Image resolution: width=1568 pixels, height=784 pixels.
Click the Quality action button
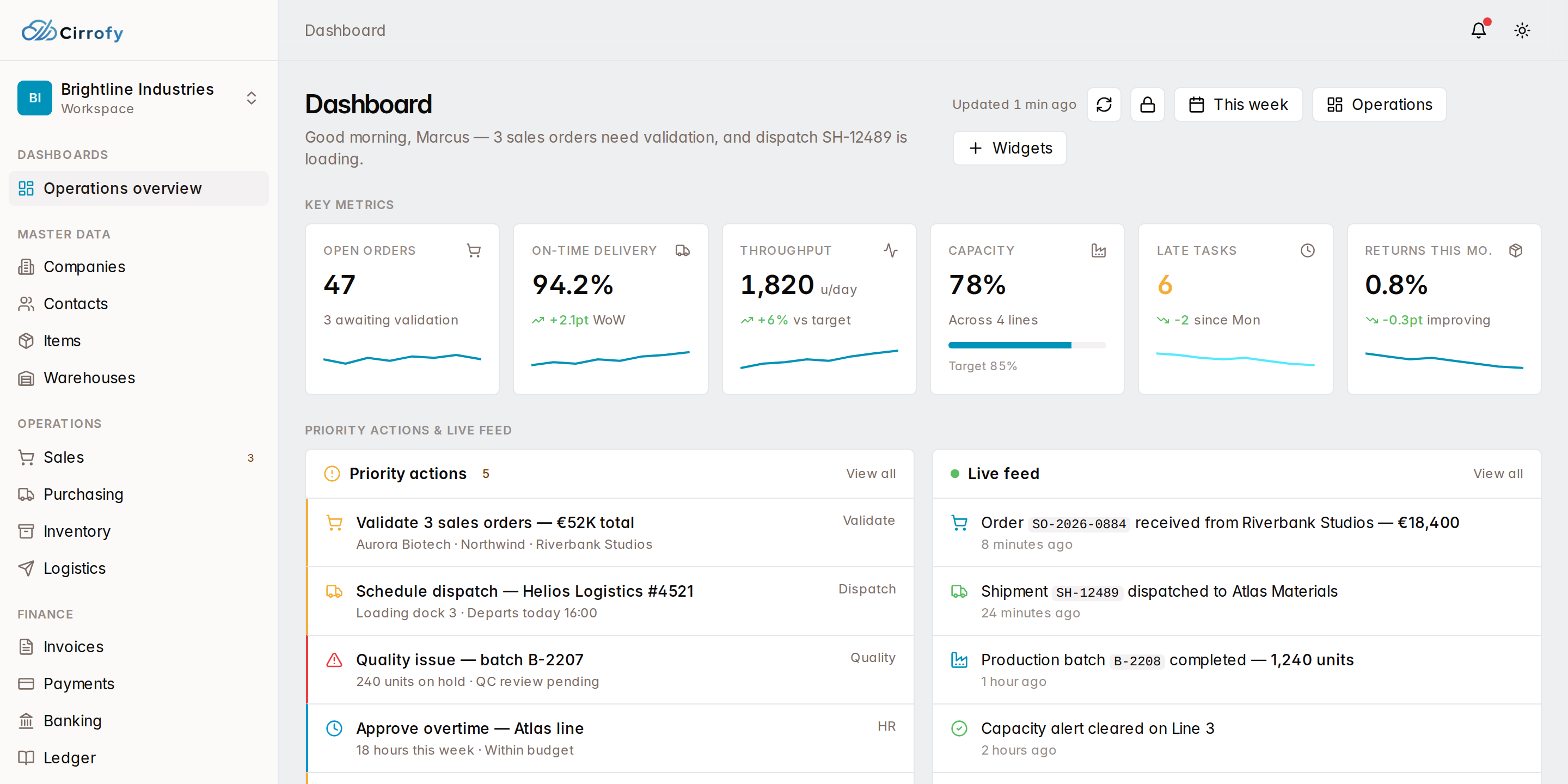(873, 657)
